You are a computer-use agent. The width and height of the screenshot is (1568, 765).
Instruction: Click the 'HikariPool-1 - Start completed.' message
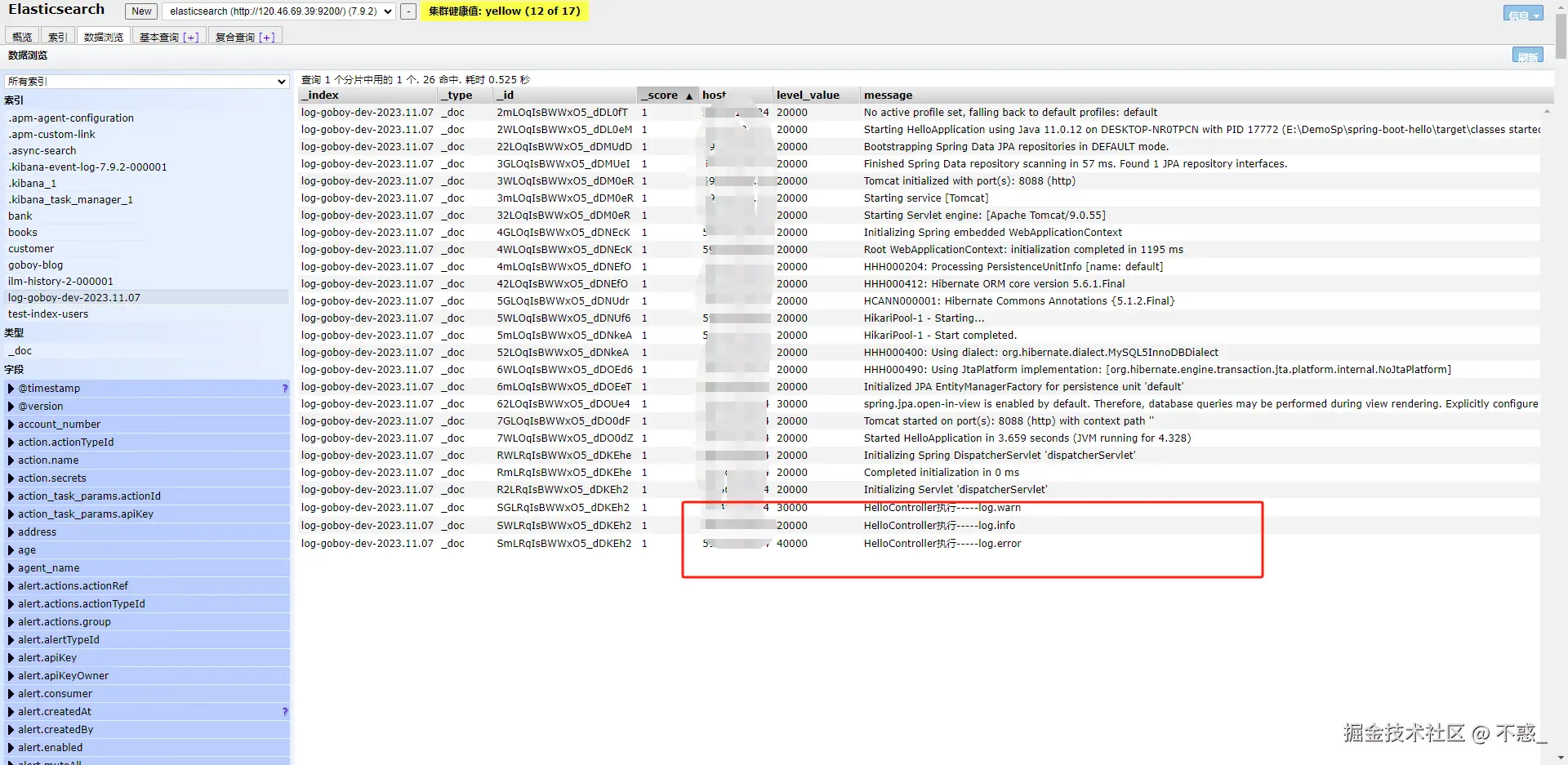click(x=940, y=336)
